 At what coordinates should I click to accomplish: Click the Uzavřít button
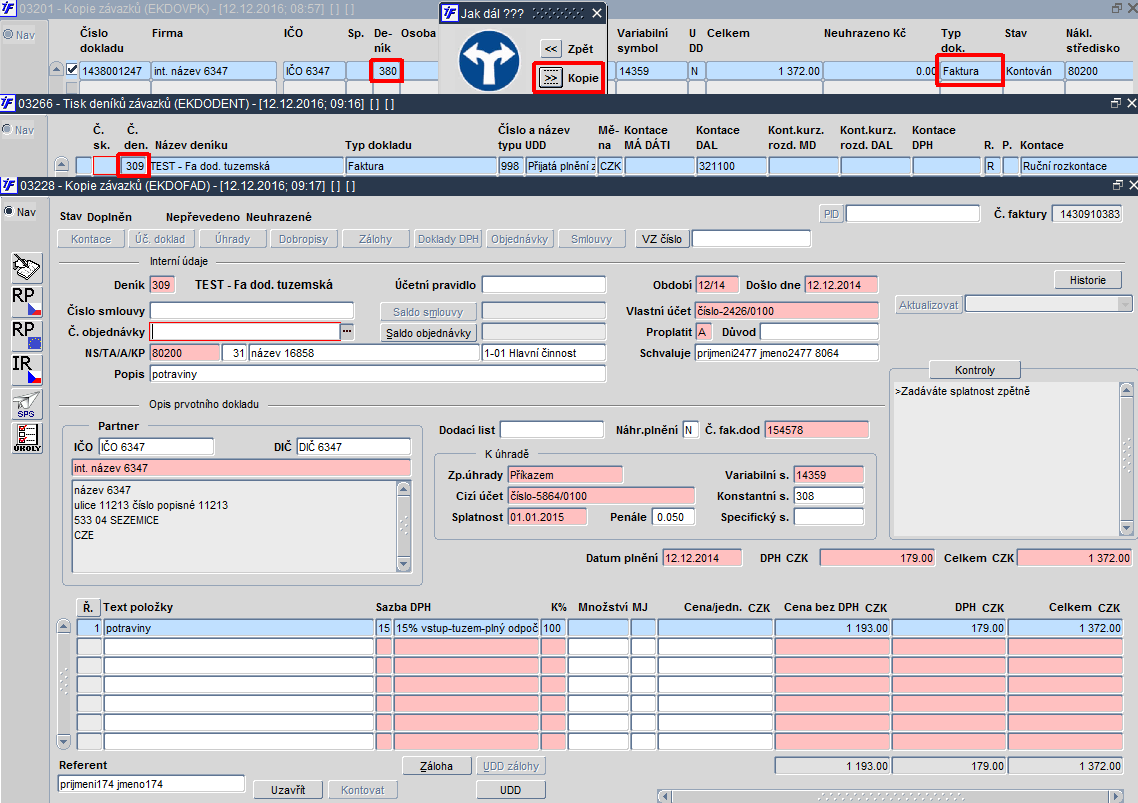point(287,790)
